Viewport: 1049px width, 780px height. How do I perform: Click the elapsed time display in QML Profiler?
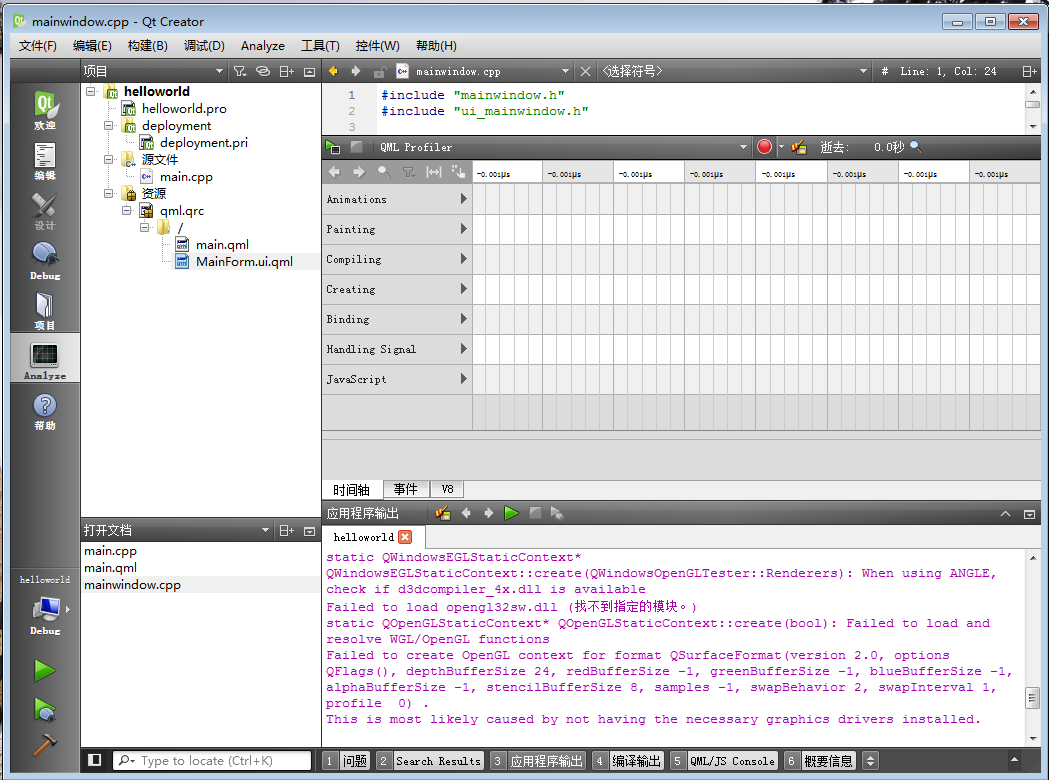pos(886,146)
